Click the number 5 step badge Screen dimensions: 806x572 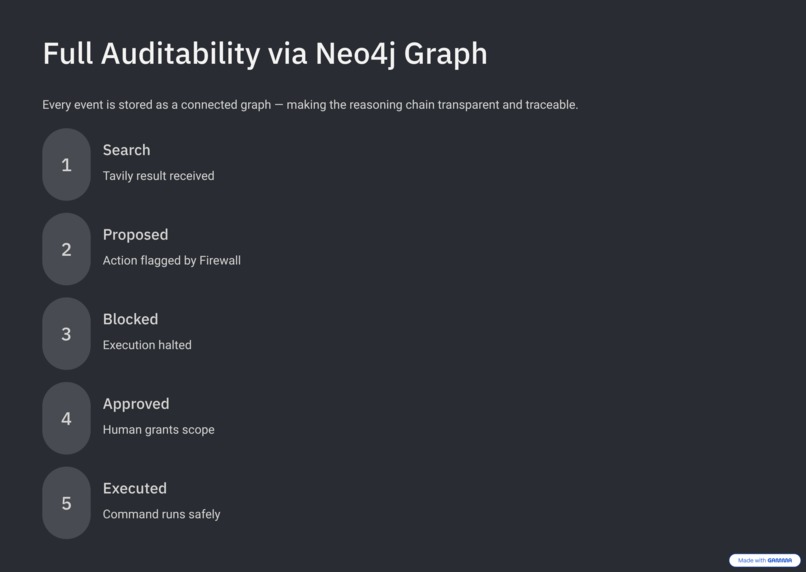pyautogui.click(x=66, y=503)
